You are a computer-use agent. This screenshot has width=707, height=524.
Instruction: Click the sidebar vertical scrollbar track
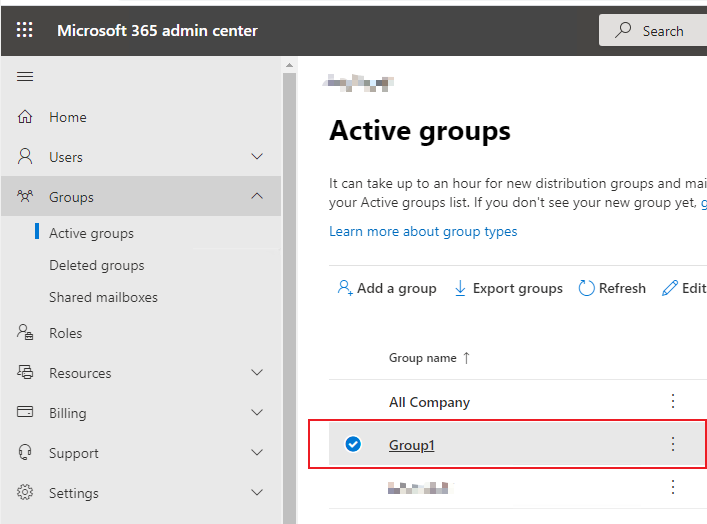point(289,298)
